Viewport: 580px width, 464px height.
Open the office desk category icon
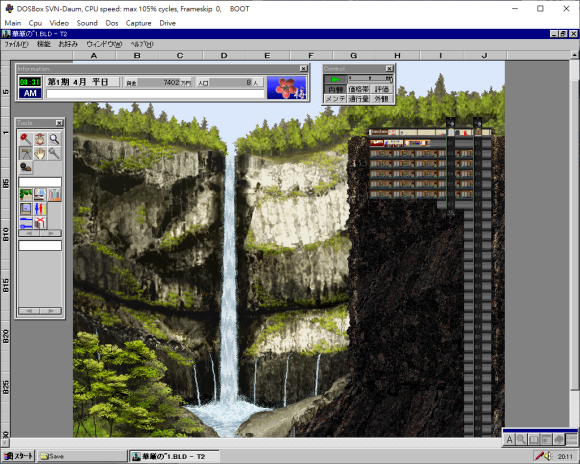point(40,195)
